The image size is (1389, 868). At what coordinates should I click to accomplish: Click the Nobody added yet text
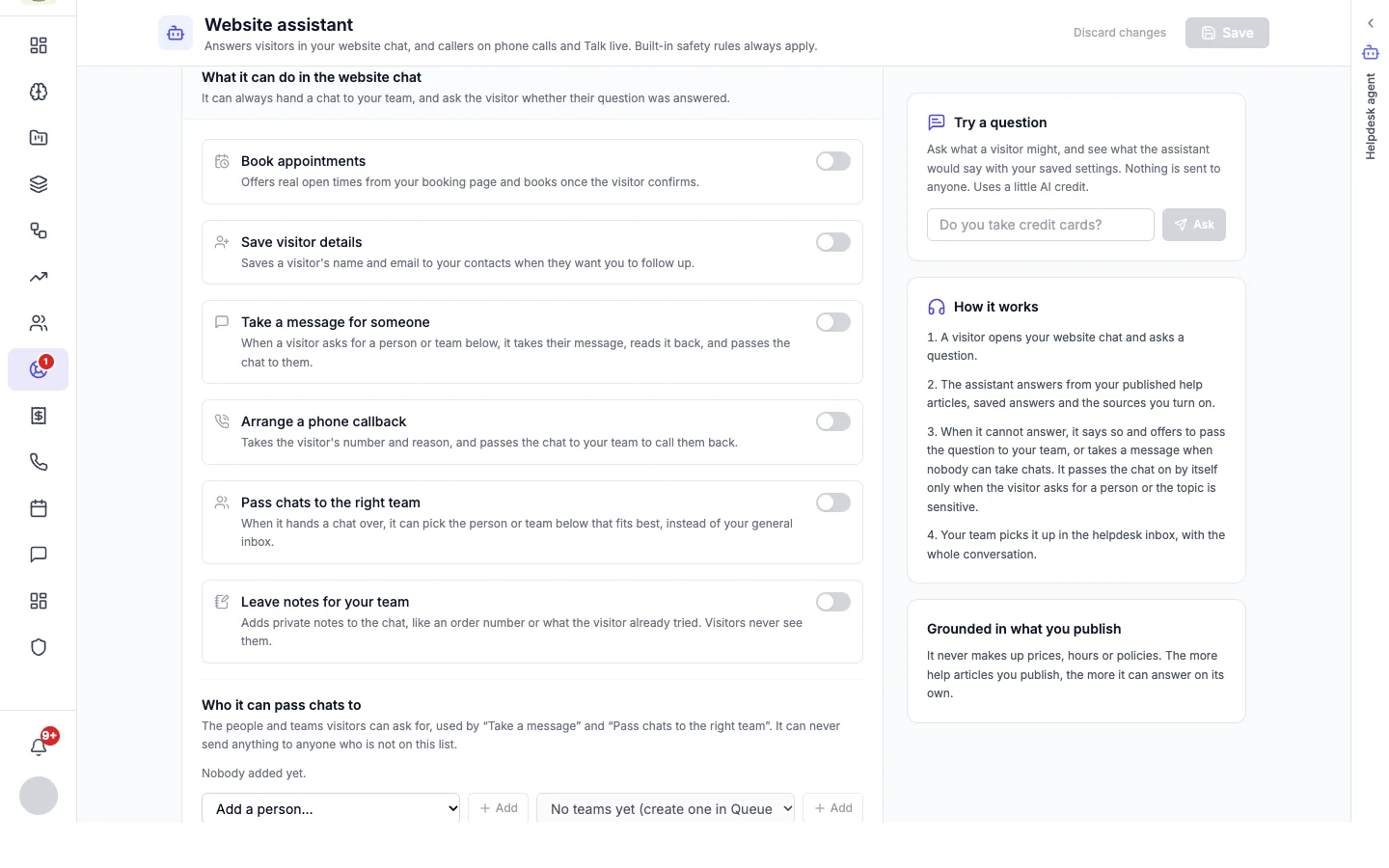pyautogui.click(x=254, y=773)
